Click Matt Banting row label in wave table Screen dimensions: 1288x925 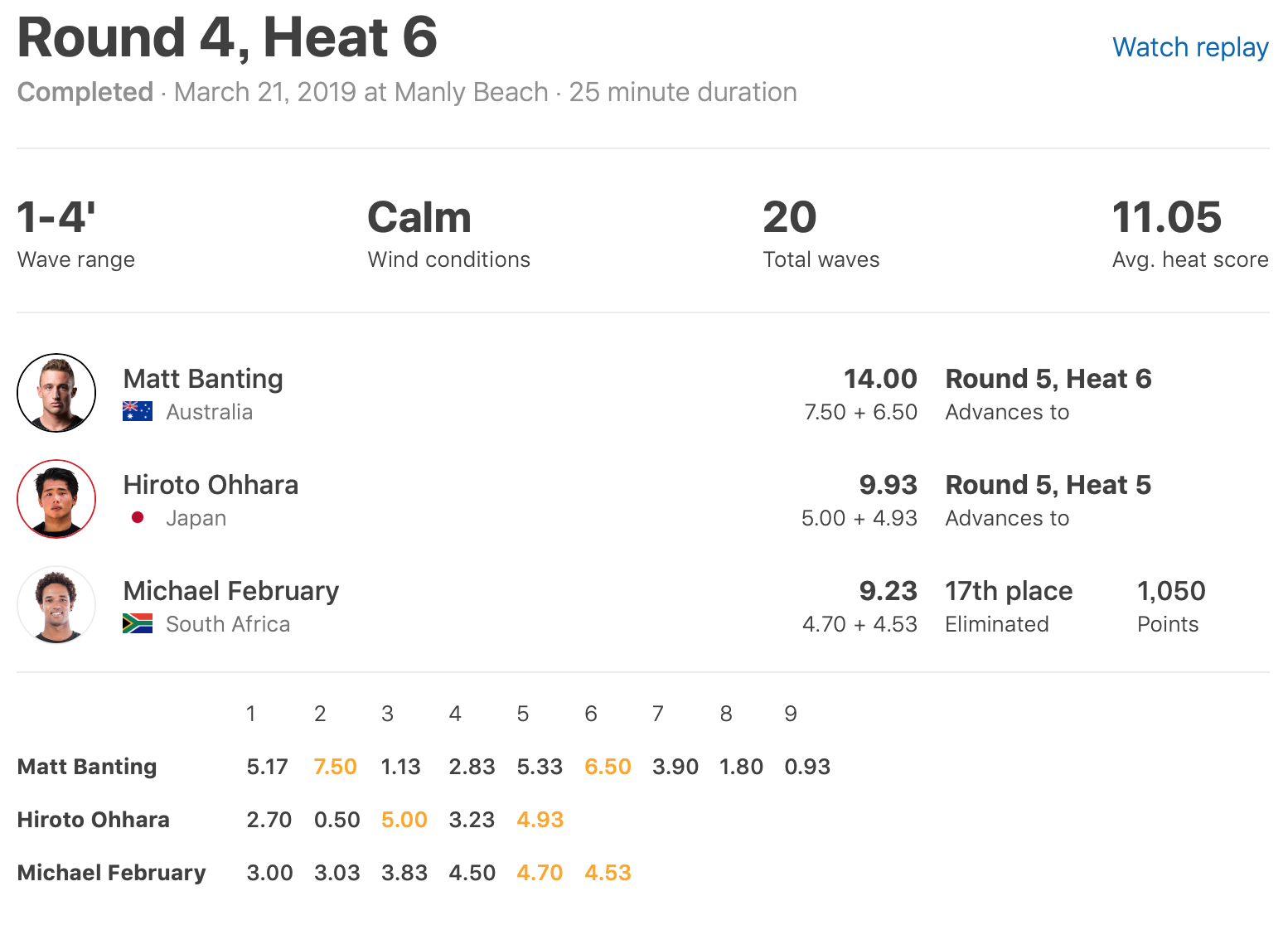(87, 767)
